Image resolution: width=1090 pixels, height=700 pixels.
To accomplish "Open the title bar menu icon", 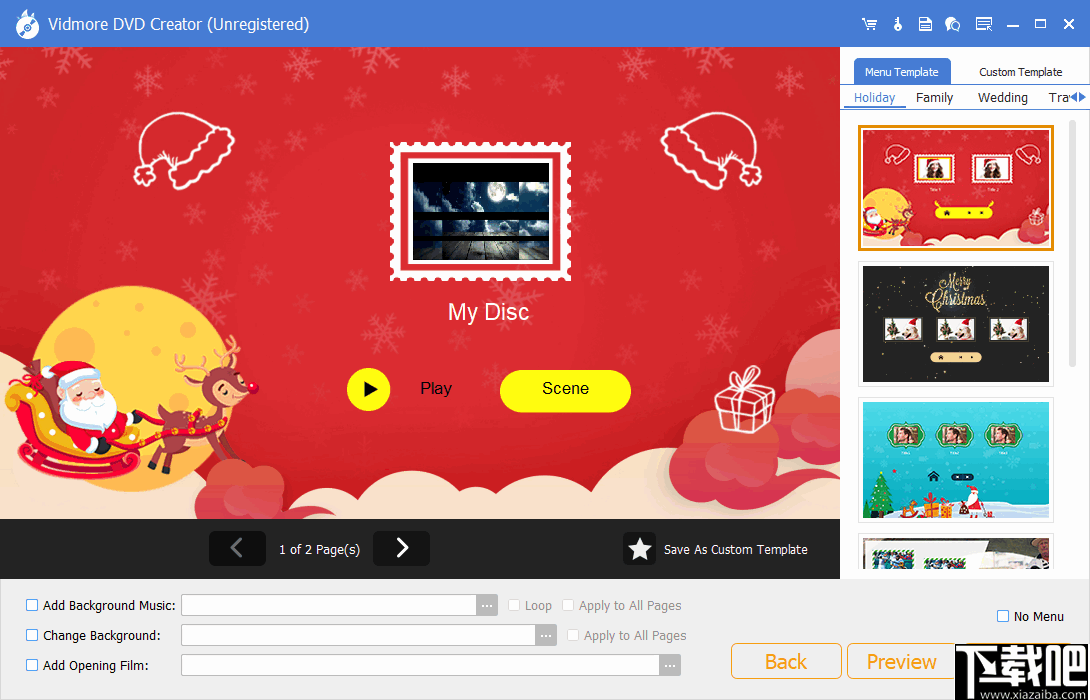I will pos(984,23).
